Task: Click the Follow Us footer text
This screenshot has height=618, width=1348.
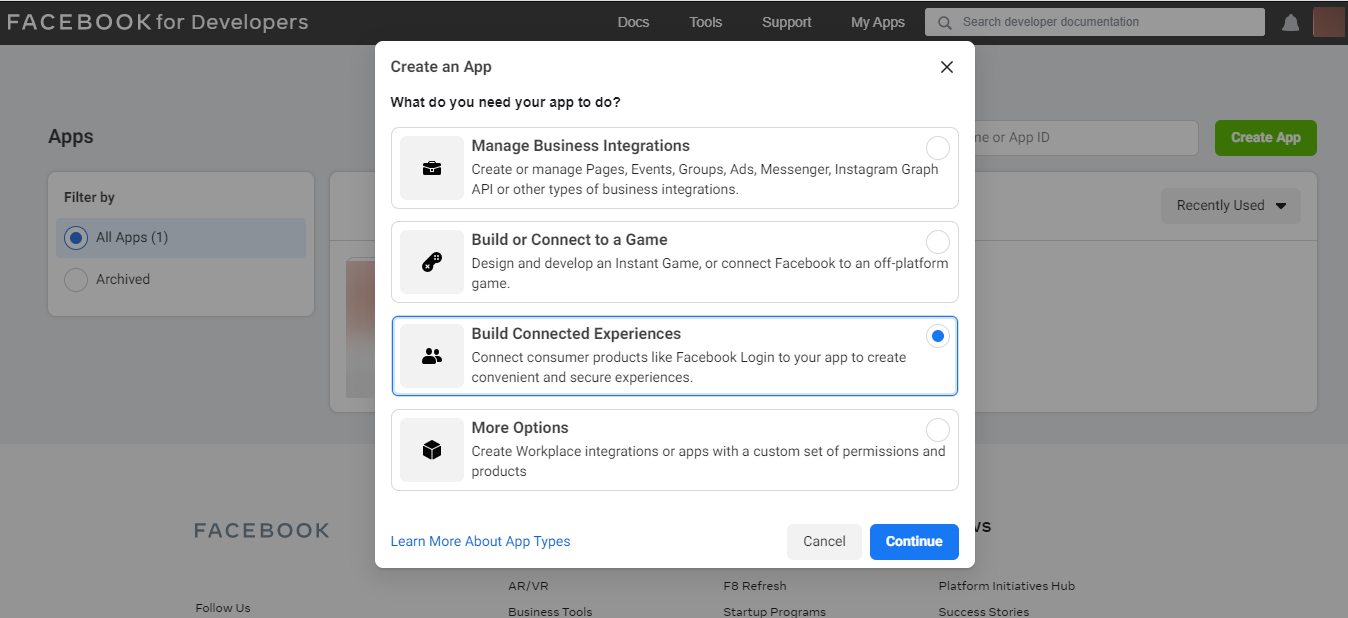Action: pyautogui.click(x=223, y=608)
